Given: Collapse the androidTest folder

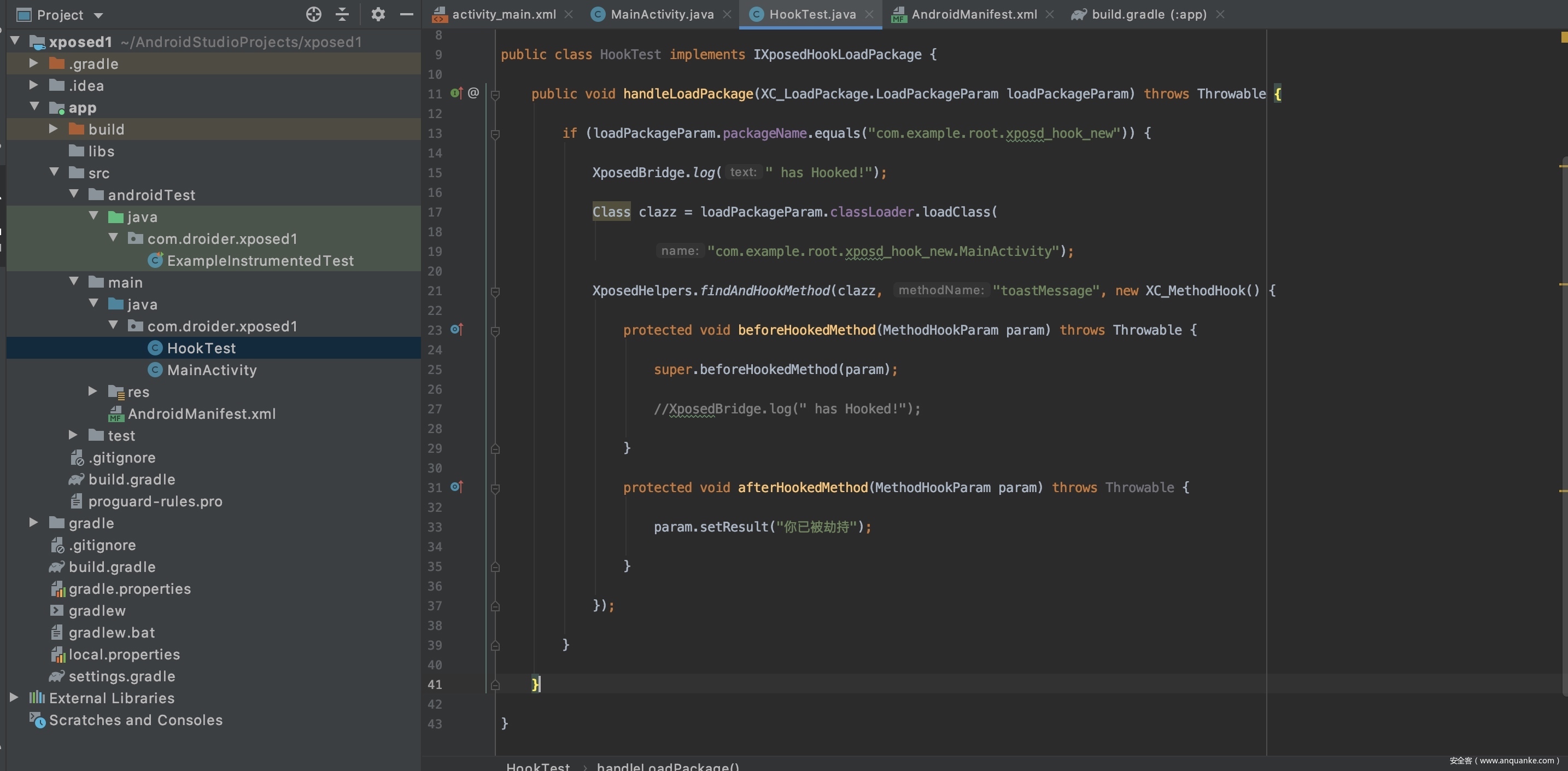Looking at the screenshot, I should click(74, 194).
